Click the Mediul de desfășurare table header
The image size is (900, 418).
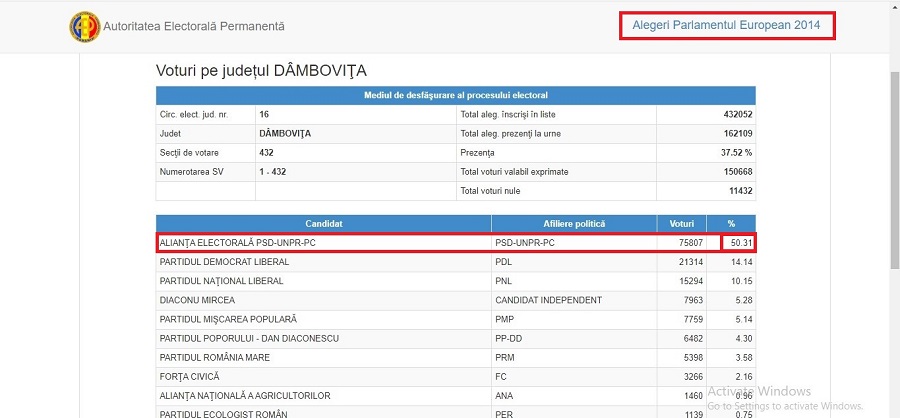(456, 95)
